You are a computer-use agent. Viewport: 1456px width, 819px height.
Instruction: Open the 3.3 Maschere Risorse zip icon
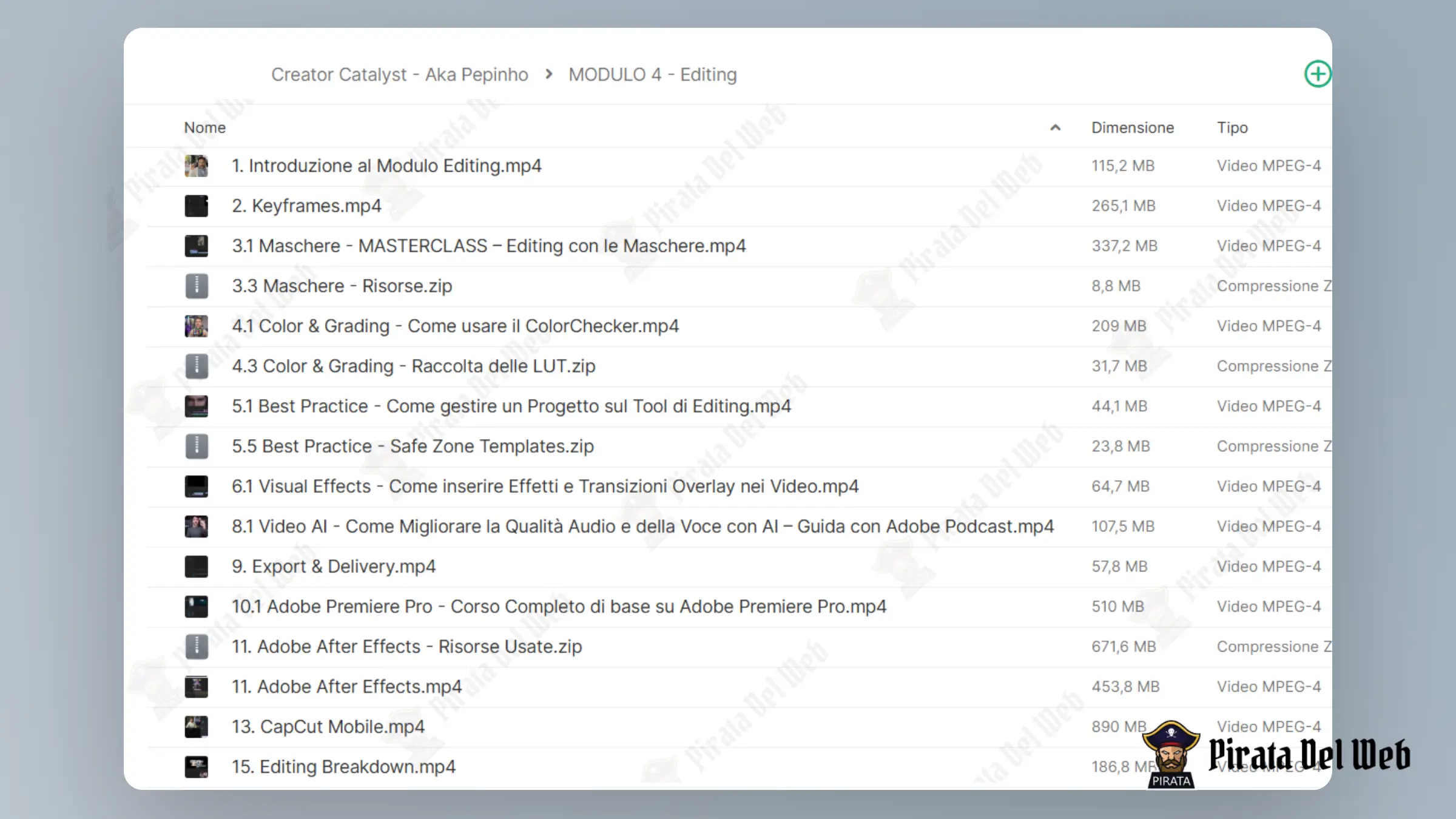coord(197,286)
